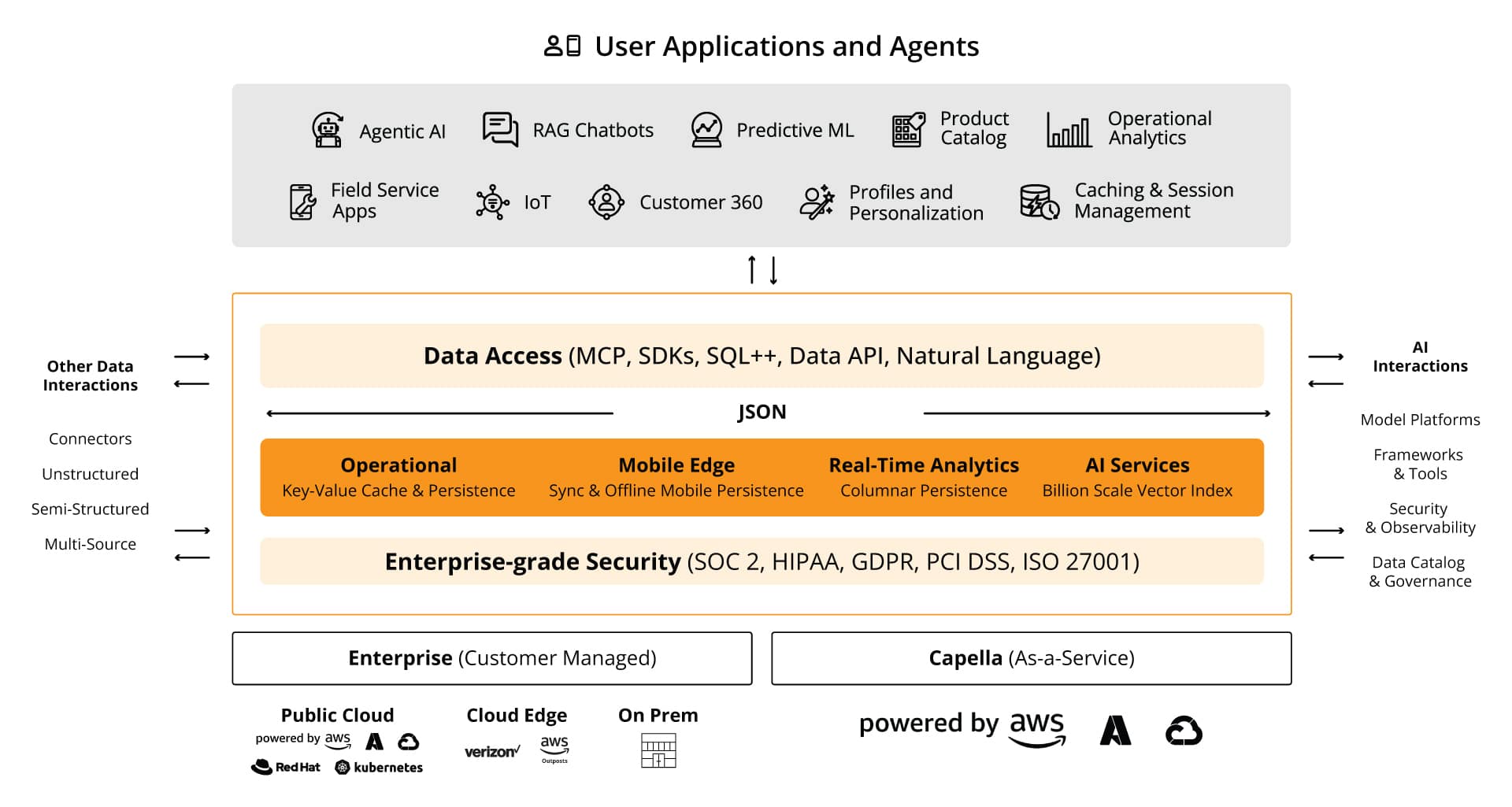The height and width of the screenshot is (807, 1512).
Task: Click the AI Services heading
Action: 1137,465
